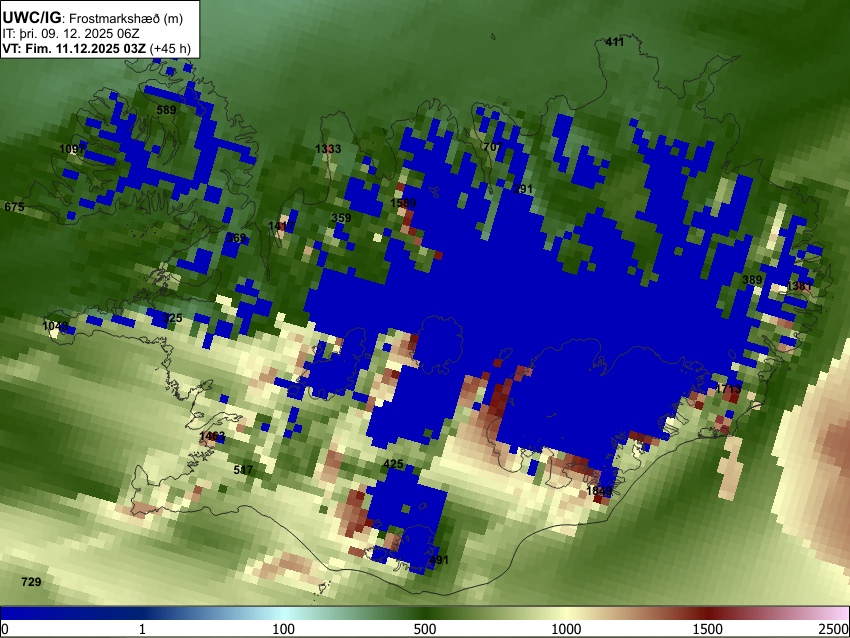850x638 pixels.
Task: Click the "UWC/IG" heading label
Action: (31, 18)
